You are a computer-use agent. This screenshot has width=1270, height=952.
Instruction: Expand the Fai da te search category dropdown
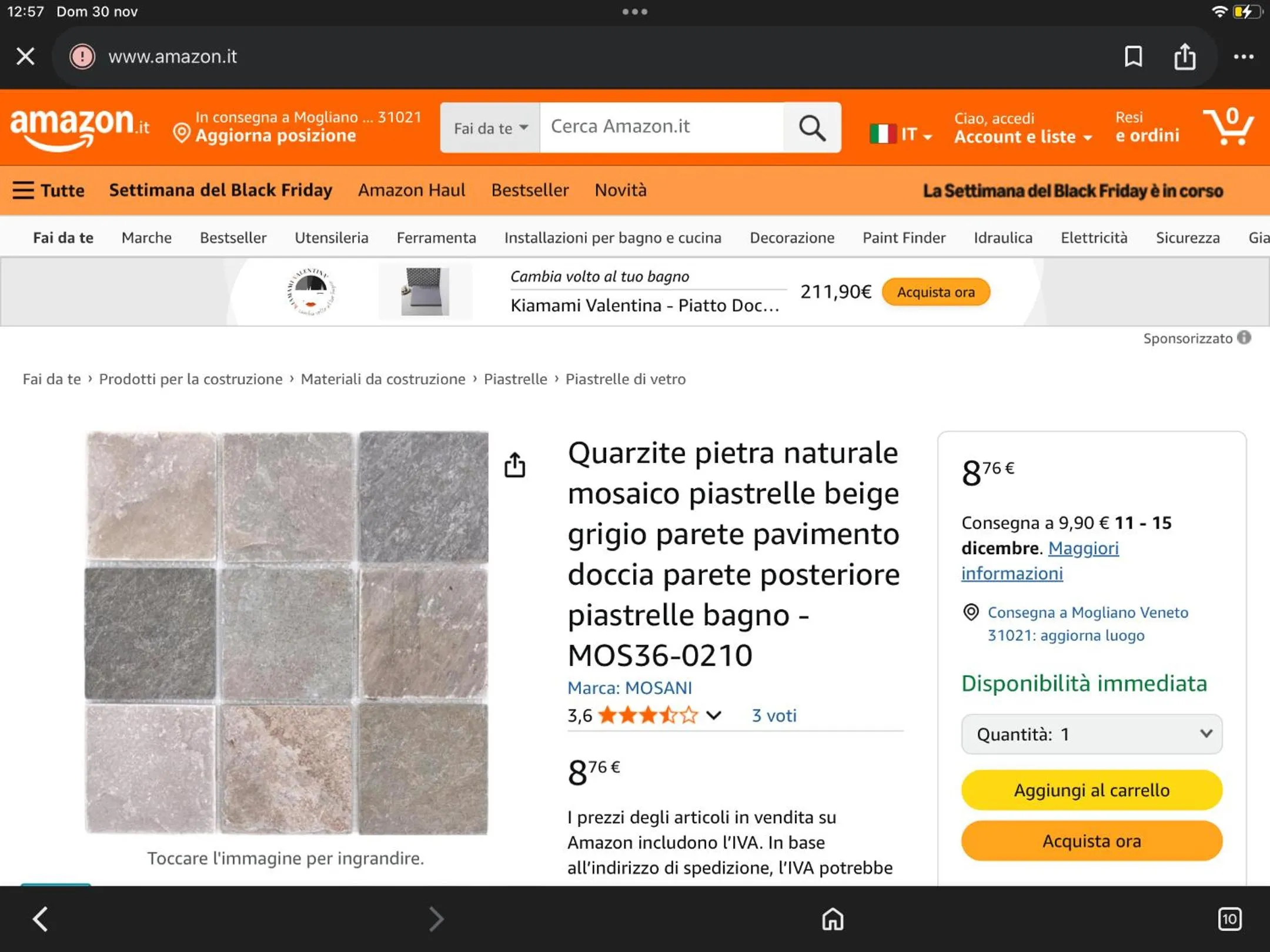[490, 128]
